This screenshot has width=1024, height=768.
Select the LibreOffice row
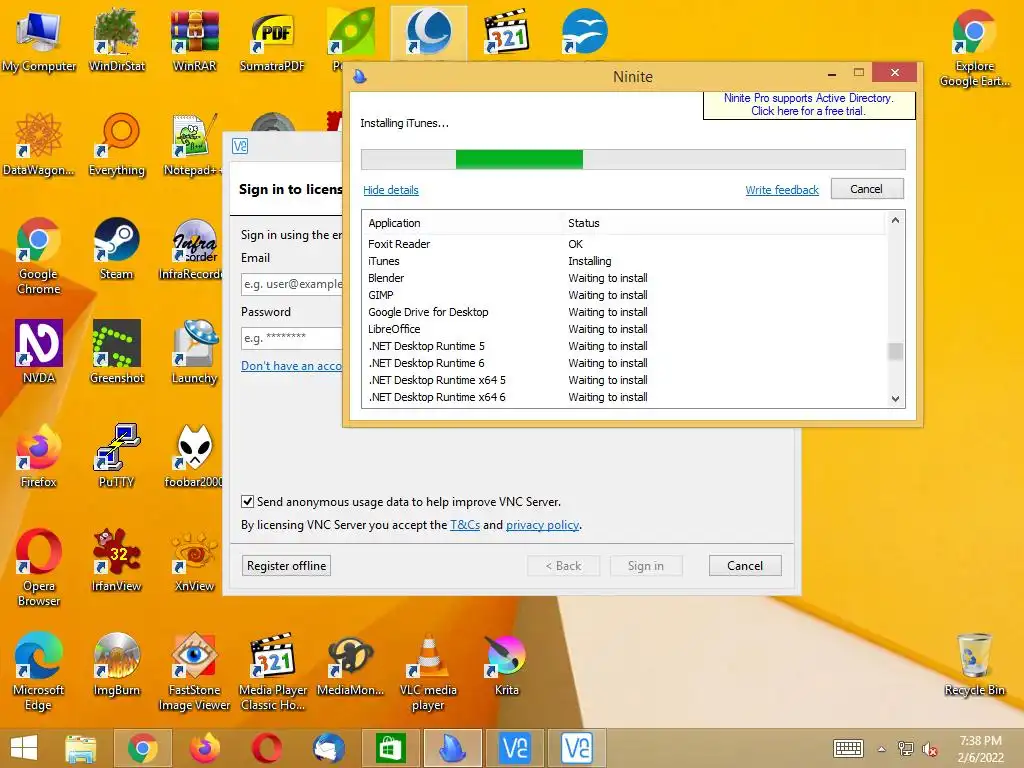pos(625,329)
